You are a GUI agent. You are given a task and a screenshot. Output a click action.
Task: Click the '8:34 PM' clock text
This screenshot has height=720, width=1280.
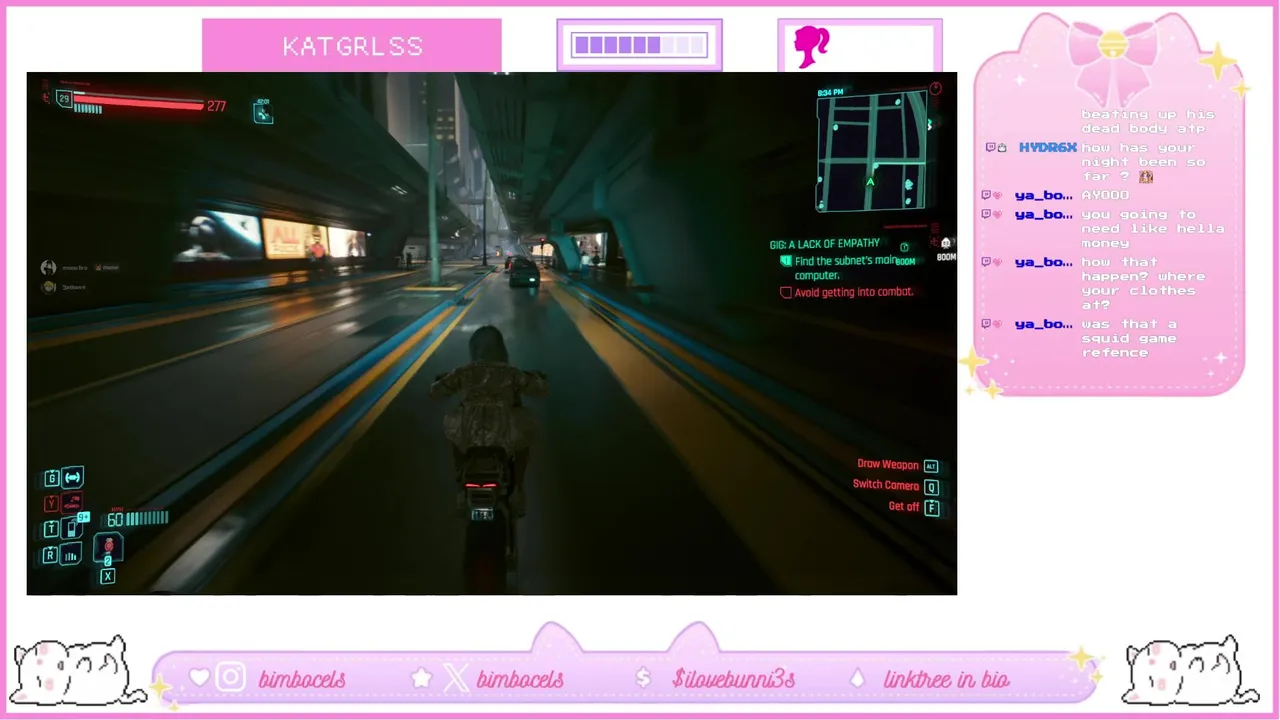[830, 92]
